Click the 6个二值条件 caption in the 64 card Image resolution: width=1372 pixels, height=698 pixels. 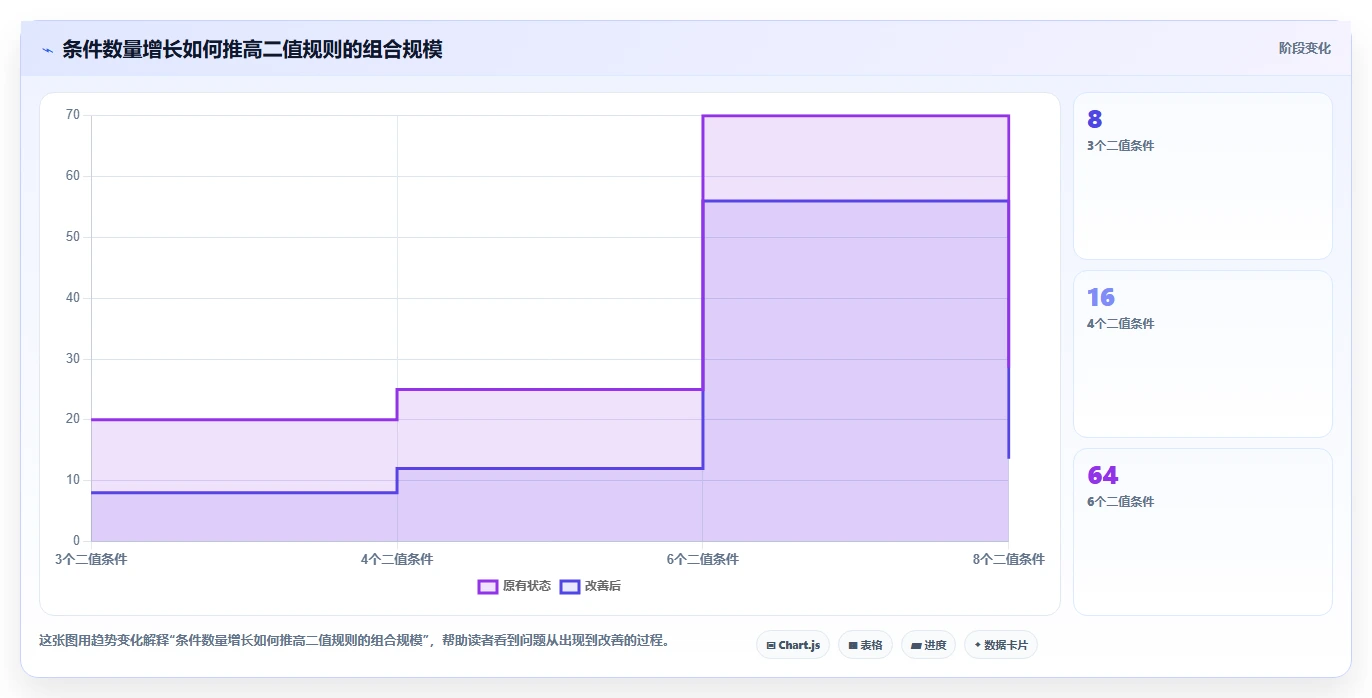[1120, 502]
